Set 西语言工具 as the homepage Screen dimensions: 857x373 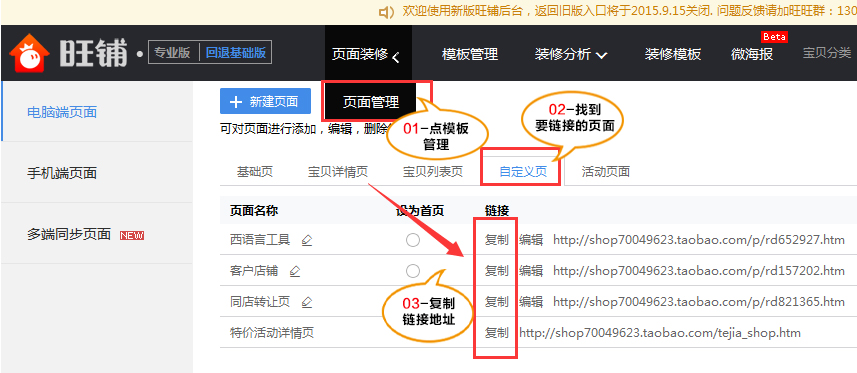[413, 240]
